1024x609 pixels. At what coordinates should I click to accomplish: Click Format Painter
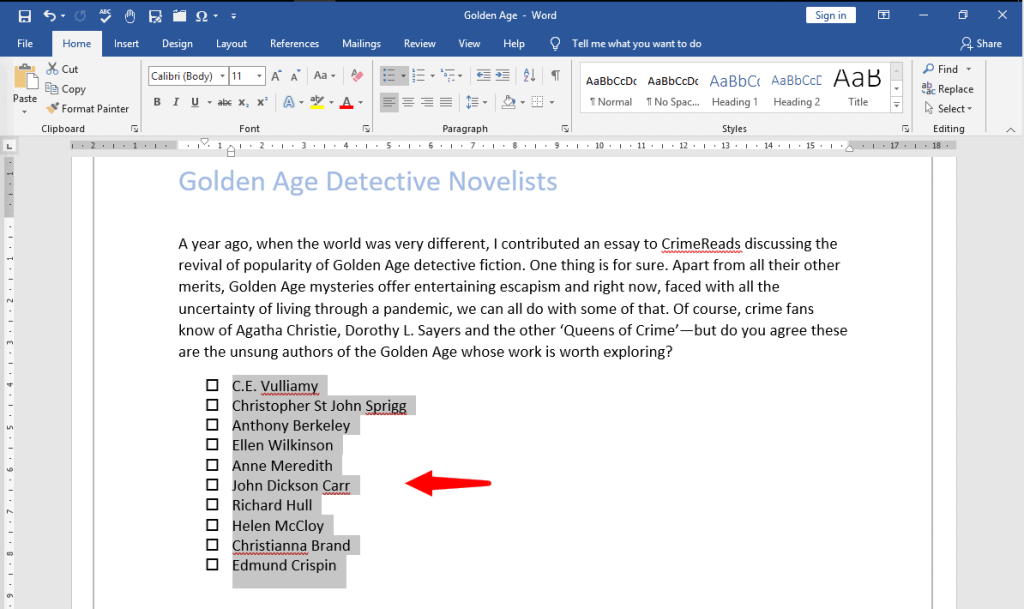pos(88,108)
